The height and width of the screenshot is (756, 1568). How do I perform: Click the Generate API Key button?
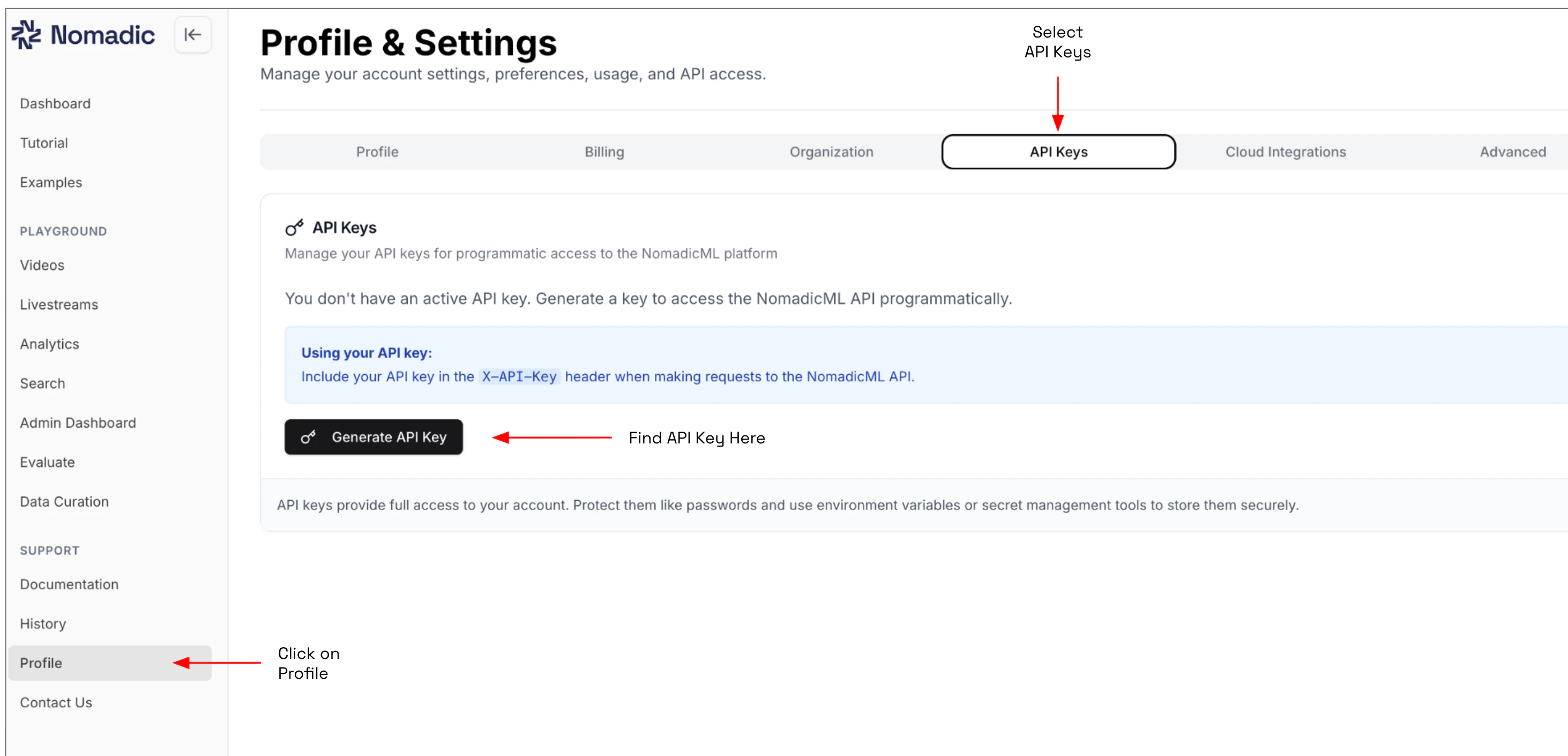pyautogui.click(x=374, y=438)
